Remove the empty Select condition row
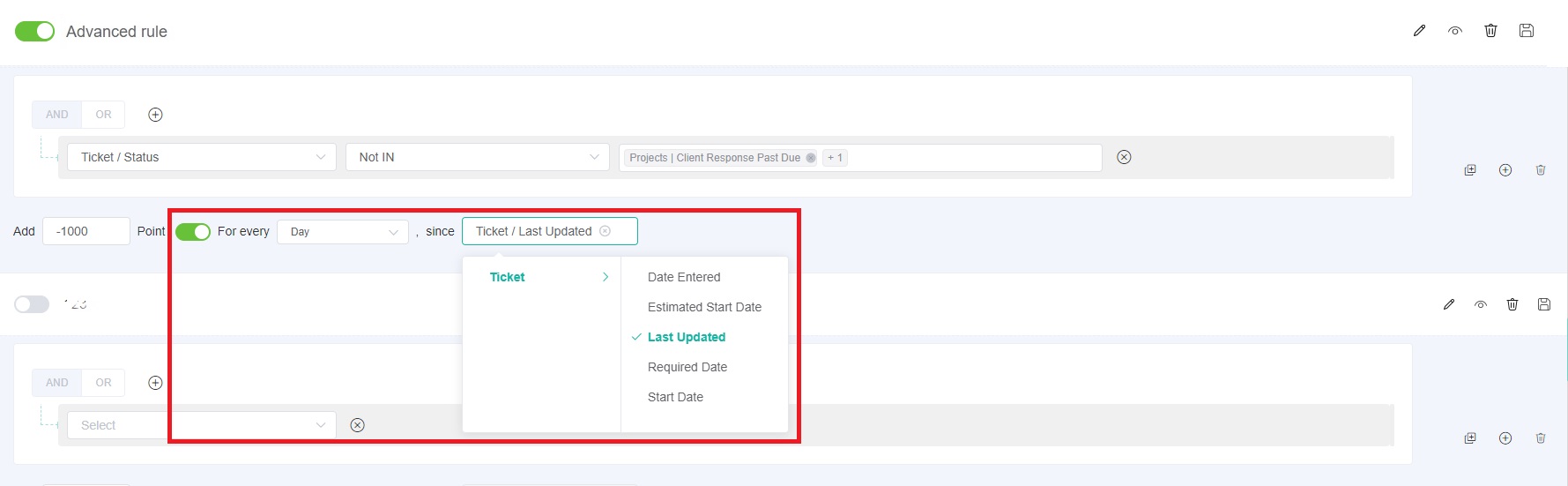 pos(357,425)
